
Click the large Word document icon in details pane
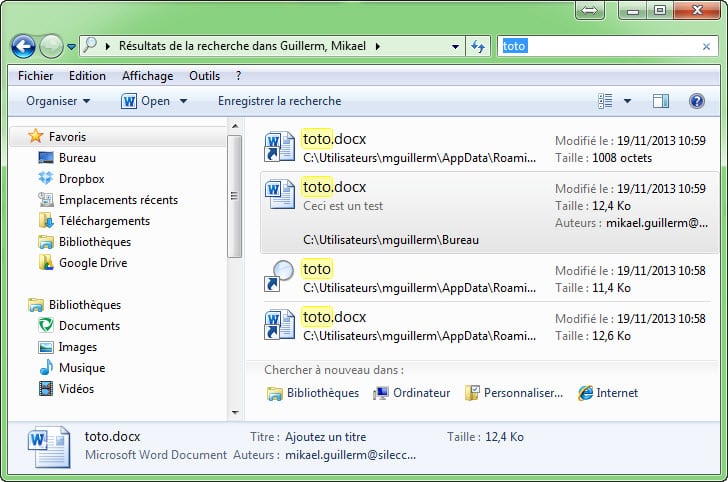click(49, 446)
